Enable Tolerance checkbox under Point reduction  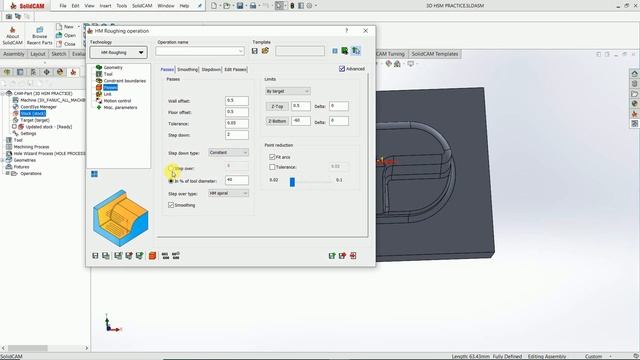(272, 167)
